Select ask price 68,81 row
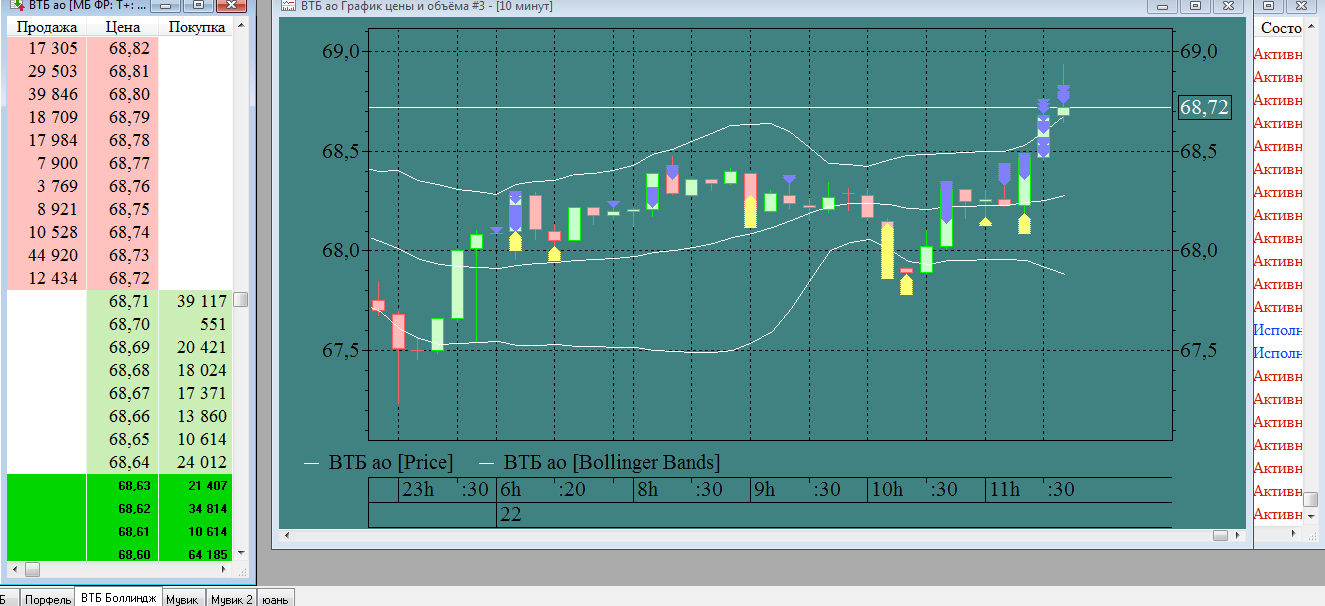The height and width of the screenshot is (606, 1325). pos(123,71)
